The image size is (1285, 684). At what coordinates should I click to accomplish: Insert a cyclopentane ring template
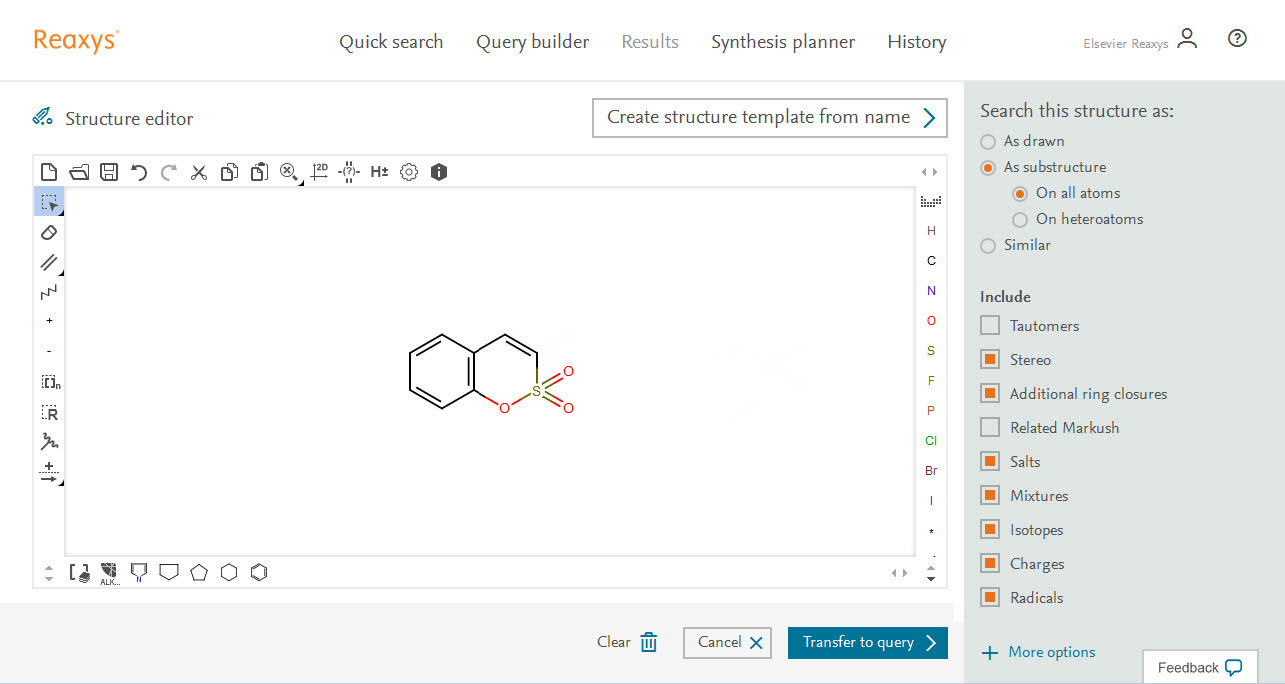(199, 572)
